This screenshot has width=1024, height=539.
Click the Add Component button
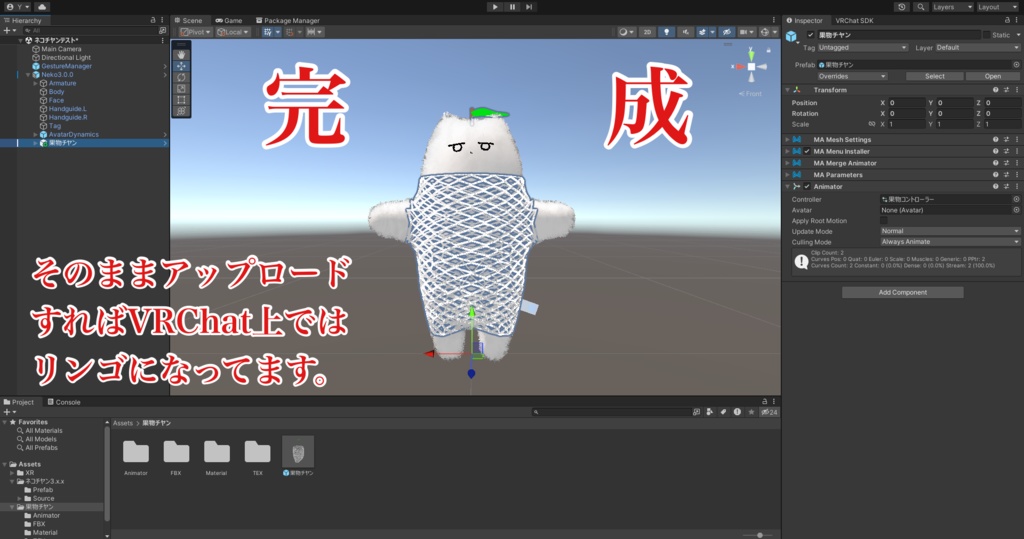point(903,293)
